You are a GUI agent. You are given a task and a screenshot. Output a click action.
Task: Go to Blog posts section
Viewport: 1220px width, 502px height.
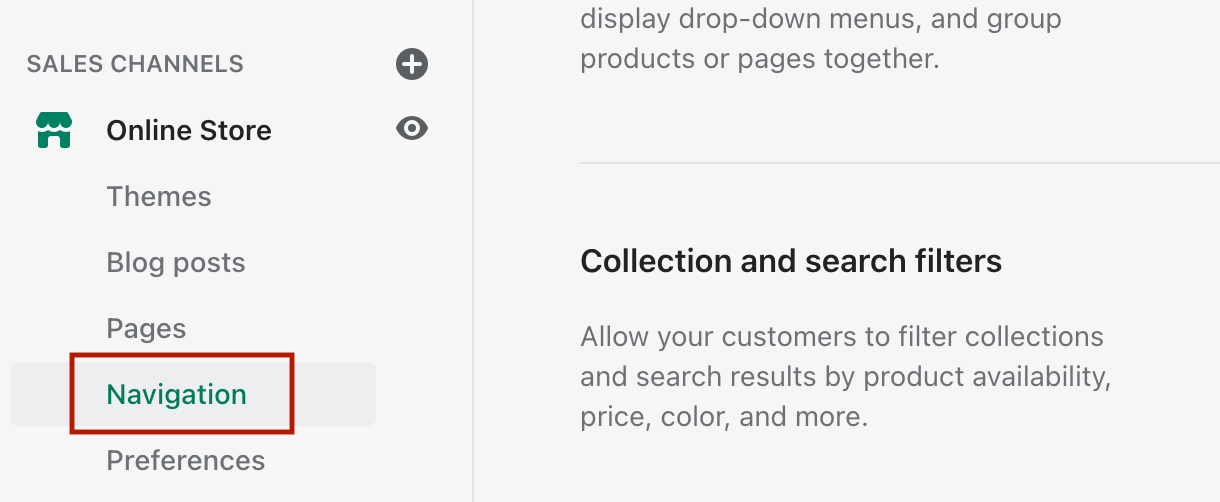176,263
